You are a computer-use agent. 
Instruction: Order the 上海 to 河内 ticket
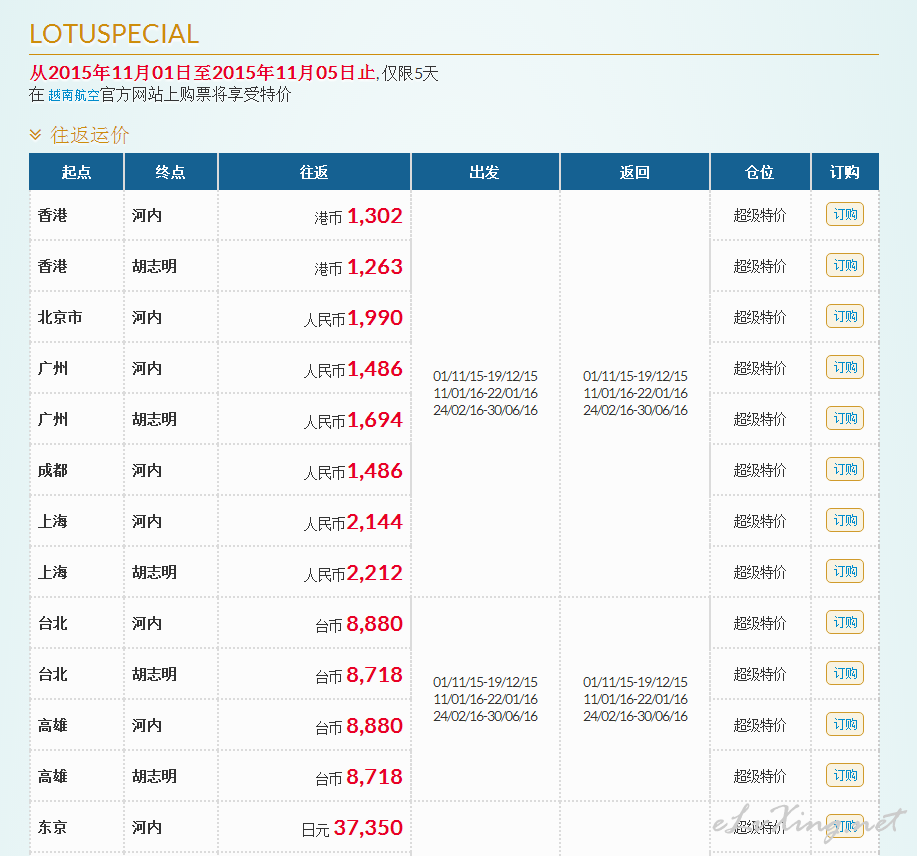pyautogui.click(x=844, y=520)
